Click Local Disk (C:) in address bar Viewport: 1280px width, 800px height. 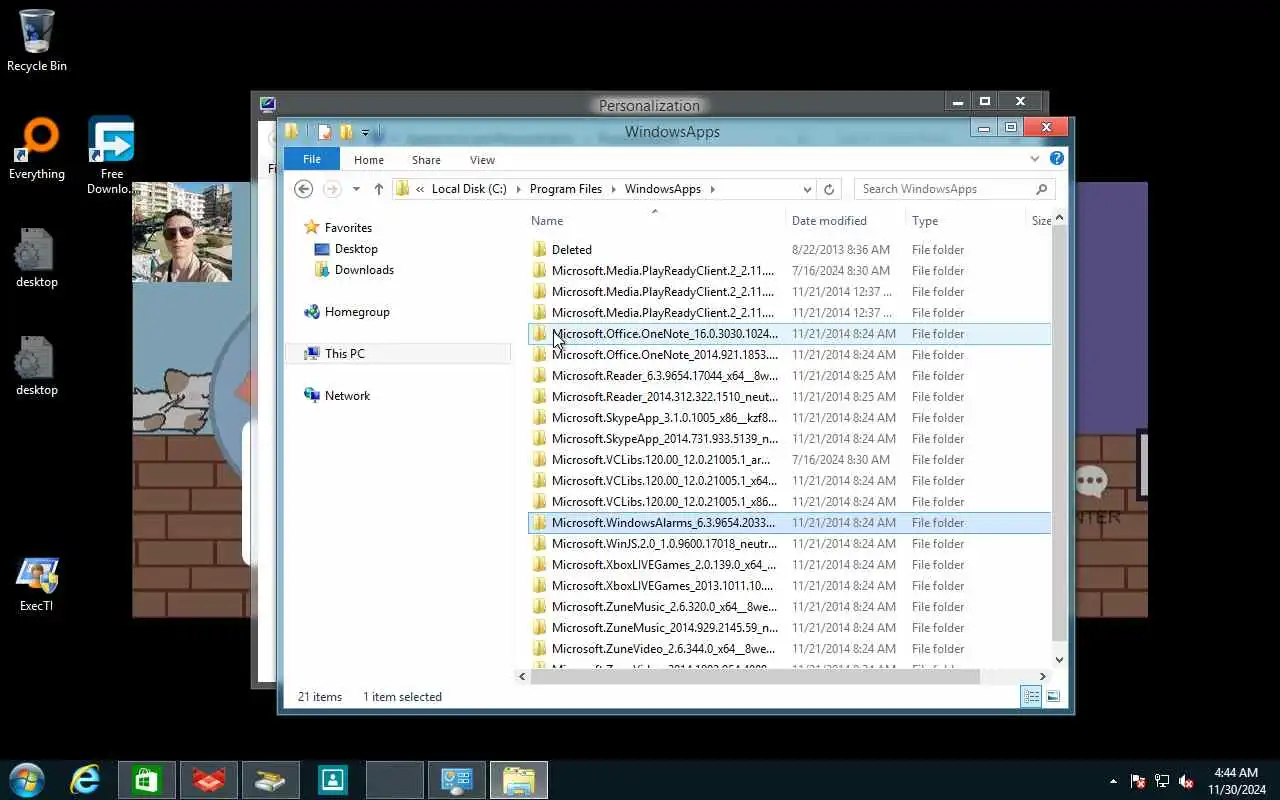point(469,189)
